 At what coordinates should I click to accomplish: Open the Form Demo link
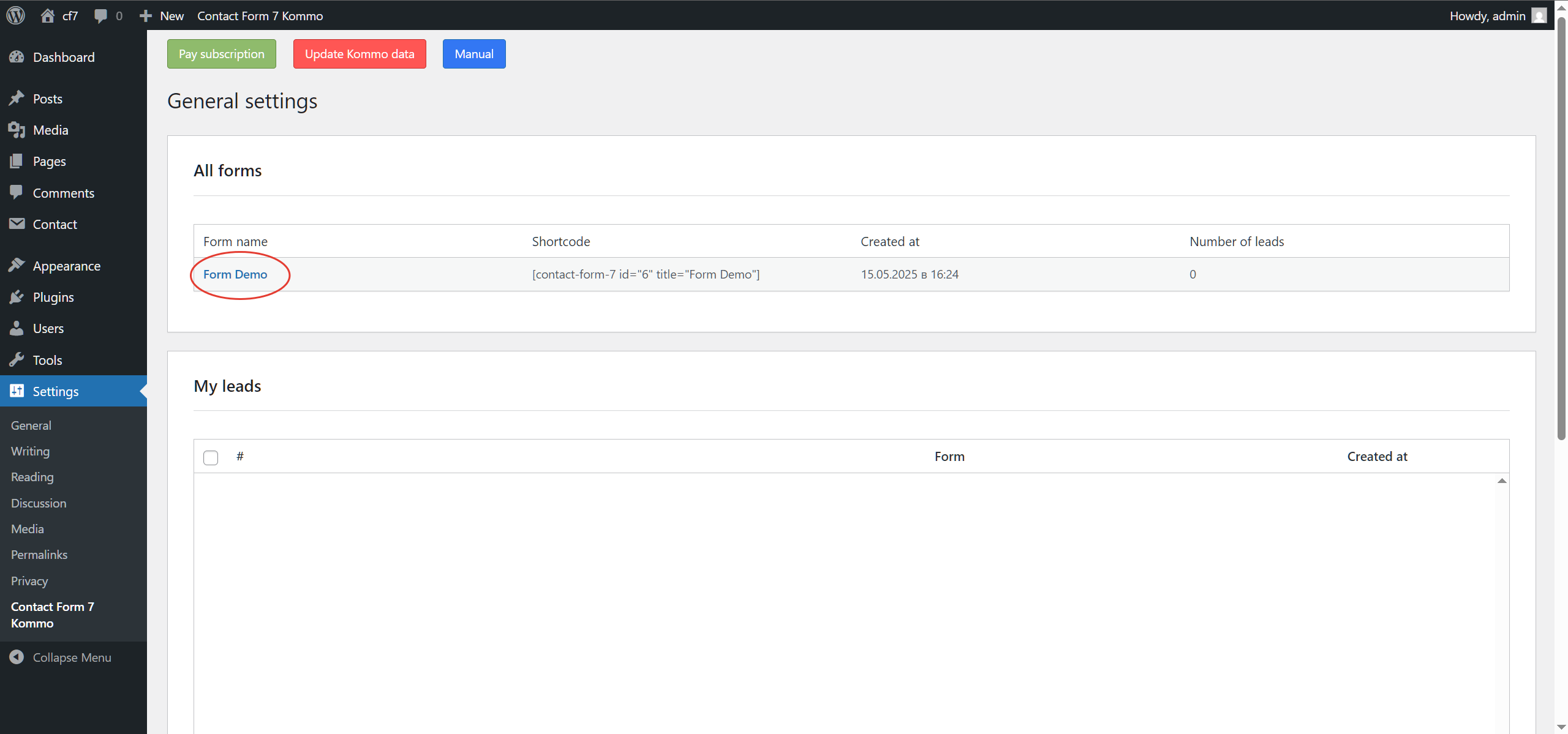[235, 274]
